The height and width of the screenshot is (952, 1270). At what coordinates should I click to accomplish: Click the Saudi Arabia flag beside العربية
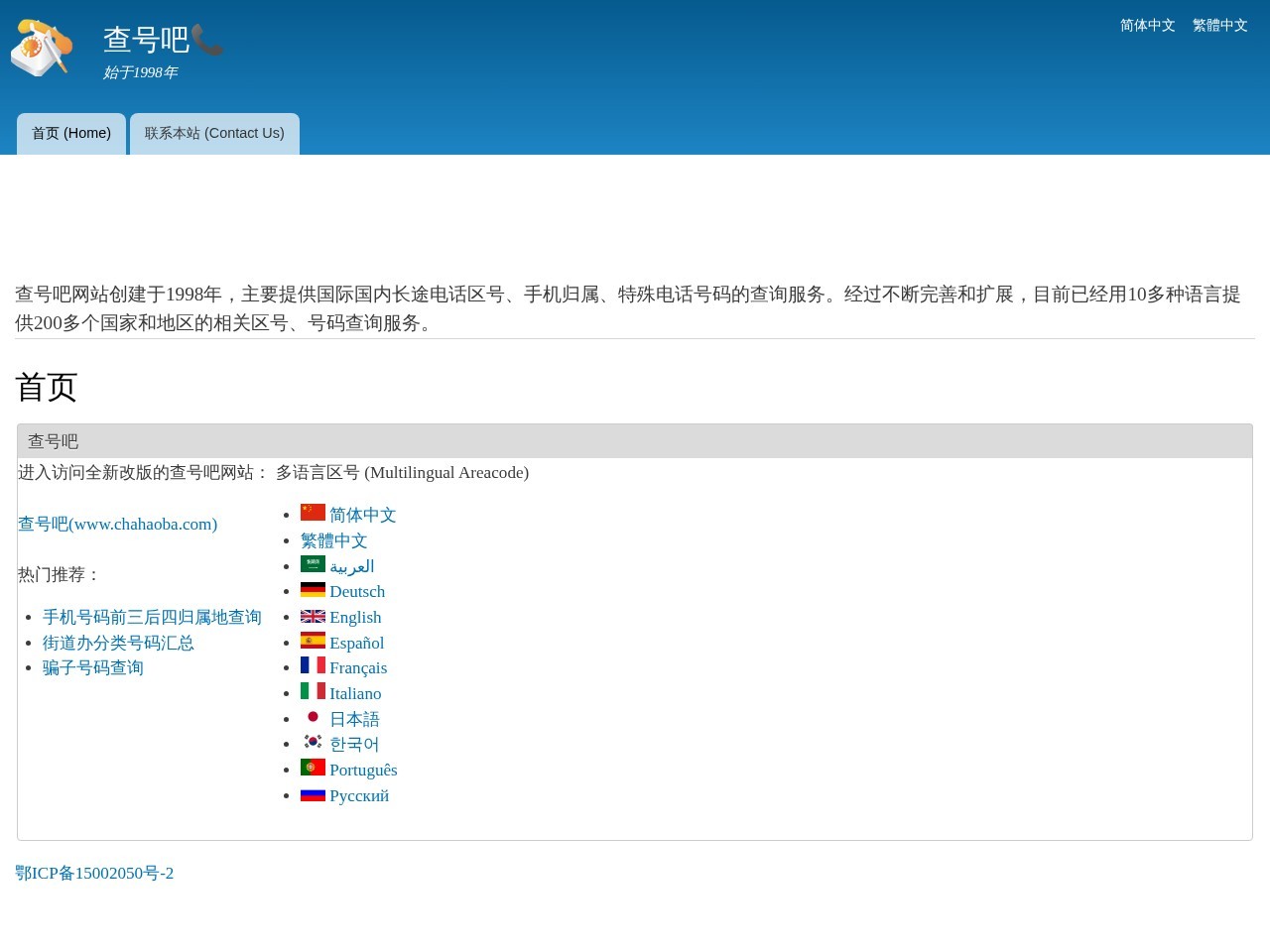click(313, 564)
